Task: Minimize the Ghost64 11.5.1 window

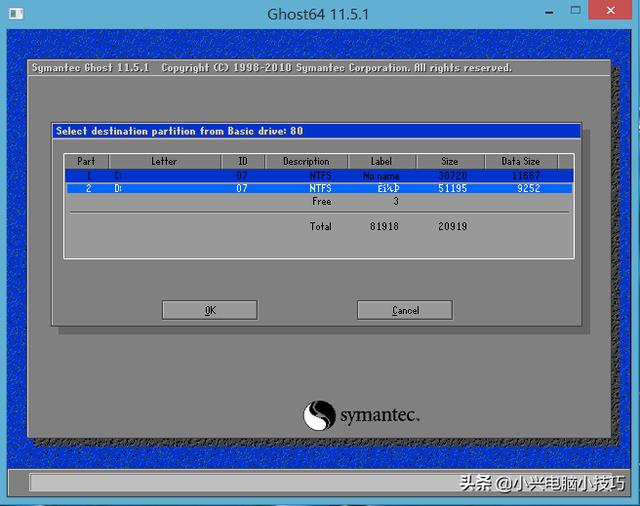Action: (549, 13)
